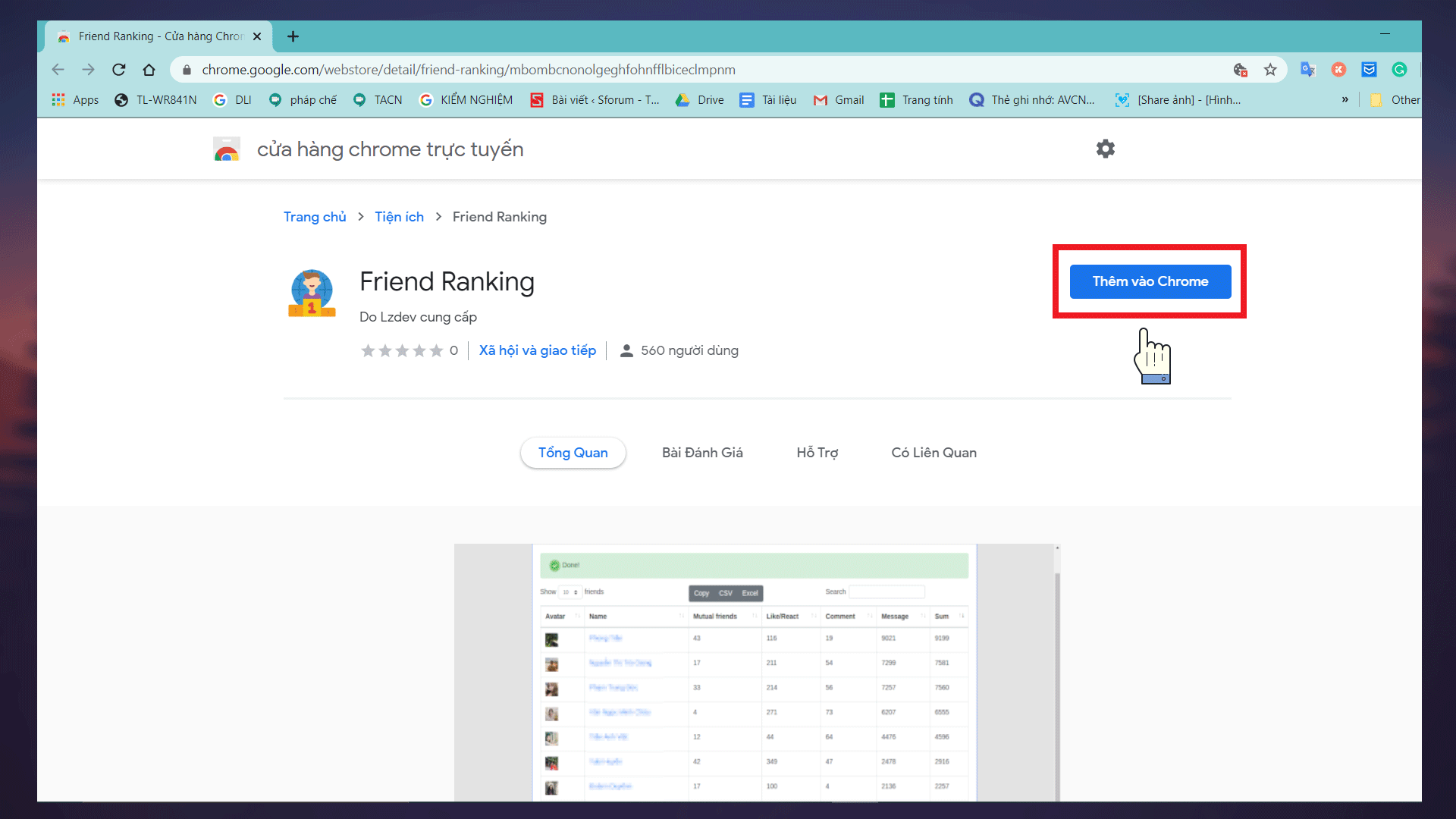Click the browser back arrow
Image resolution: width=1456 pixels, height=819 pixels.
pos(58,70)
